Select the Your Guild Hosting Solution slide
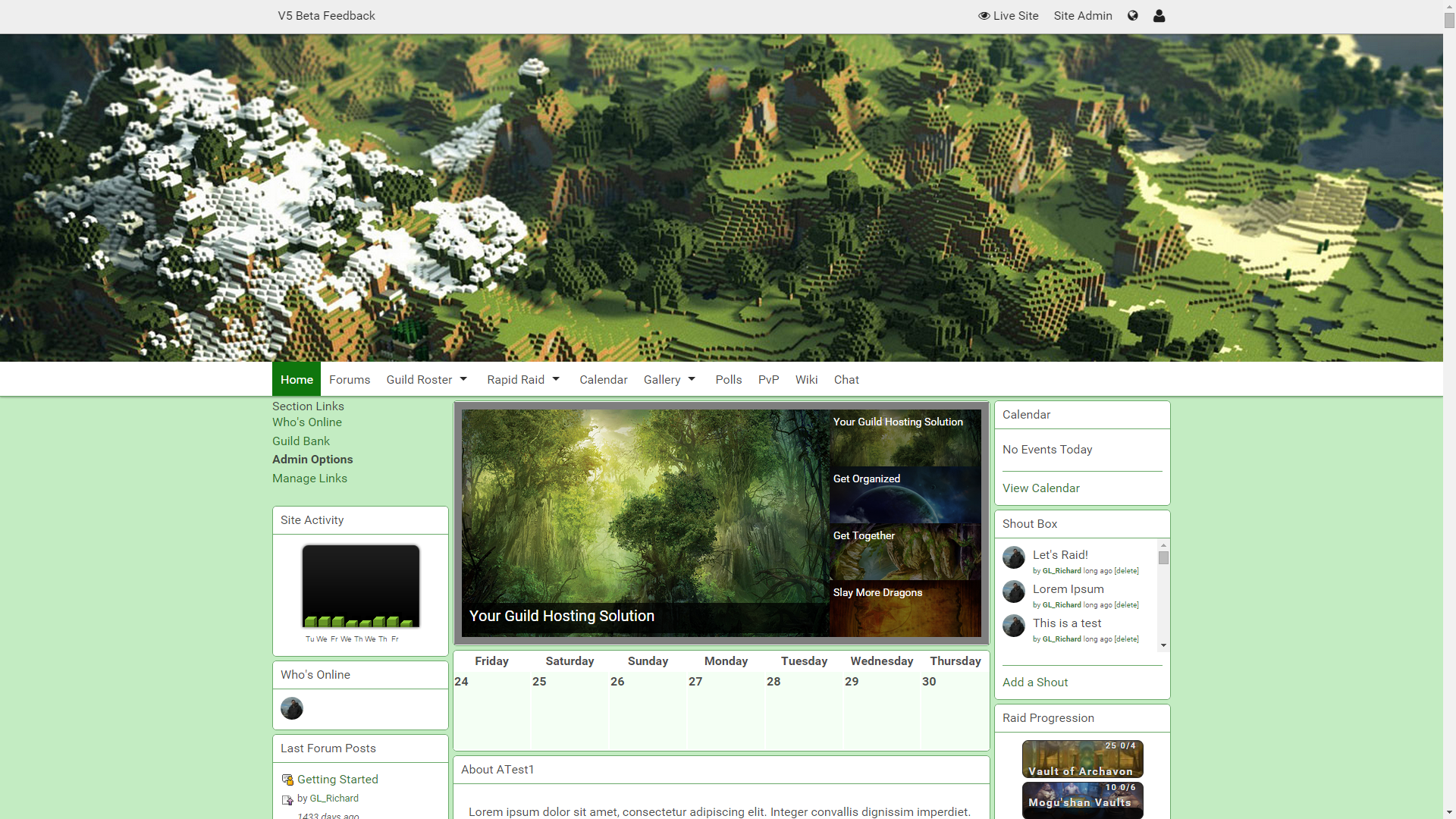 (x=905, y=438)
